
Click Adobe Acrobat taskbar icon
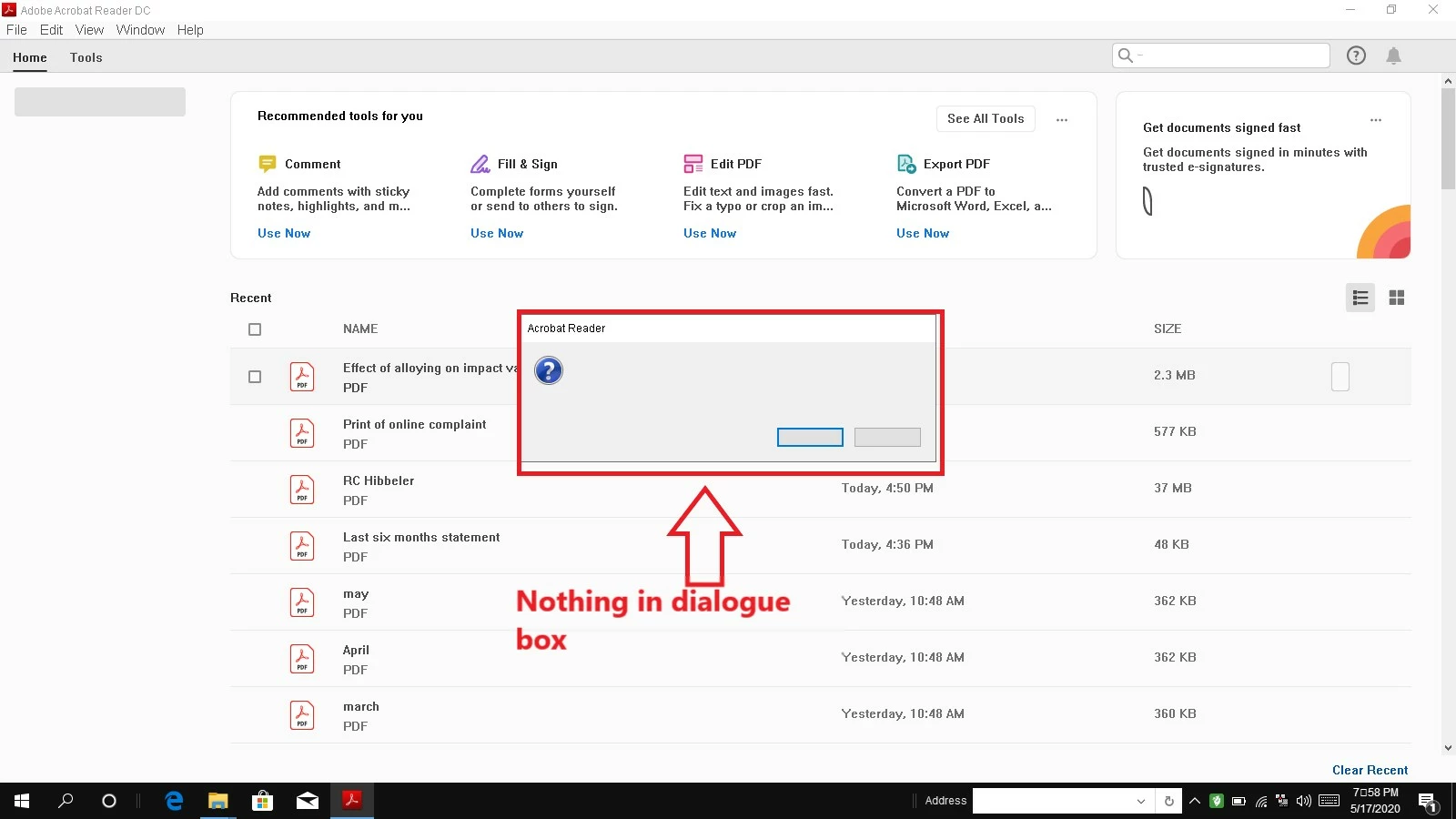pyautogui.click(x=351, y=801)
